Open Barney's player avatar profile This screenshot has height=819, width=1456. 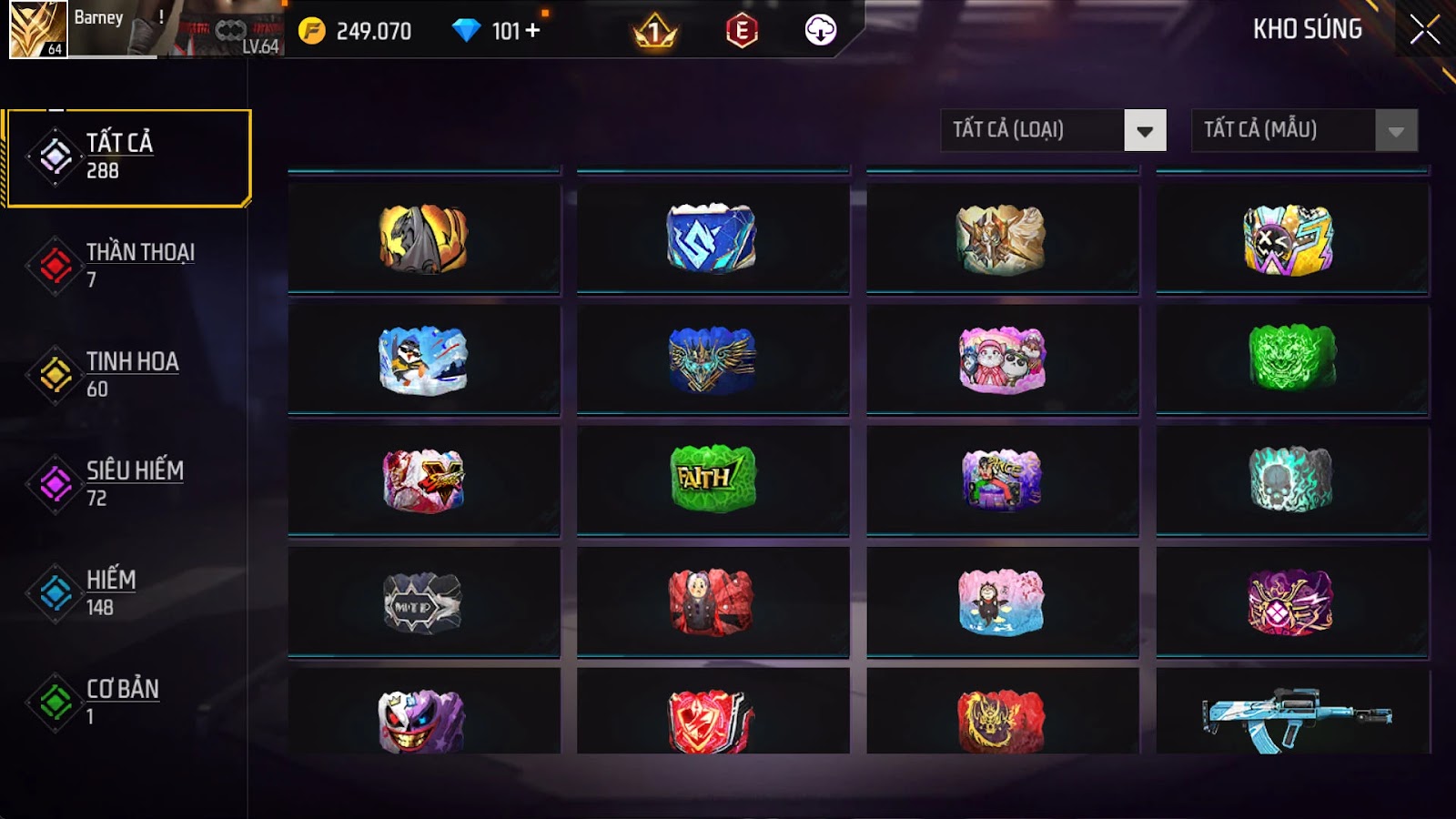(x=38, y=29)
